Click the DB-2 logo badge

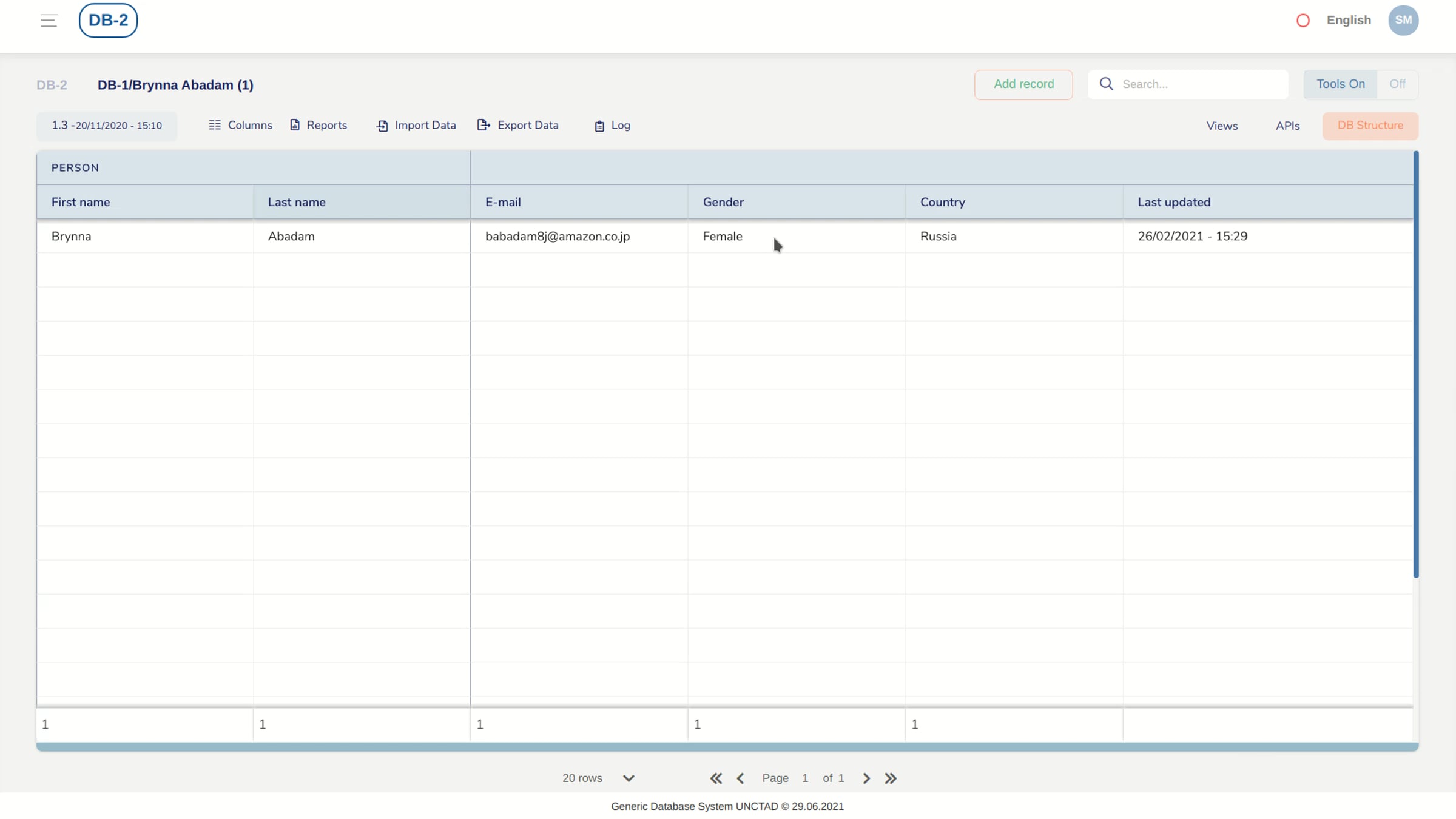108,21
